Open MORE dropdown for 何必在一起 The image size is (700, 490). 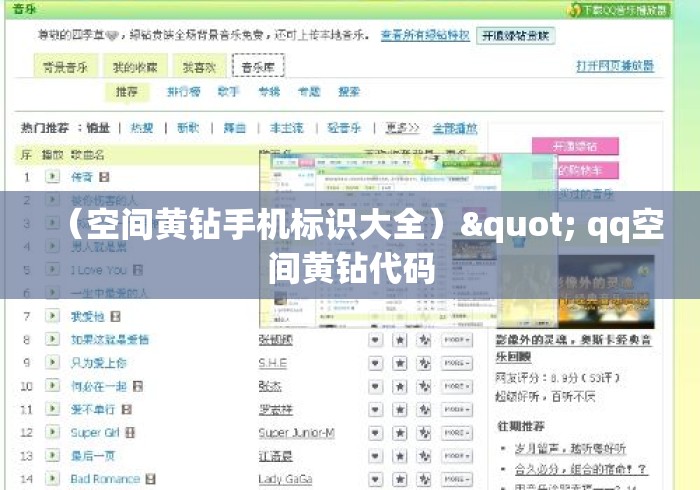tap(456, 386)
